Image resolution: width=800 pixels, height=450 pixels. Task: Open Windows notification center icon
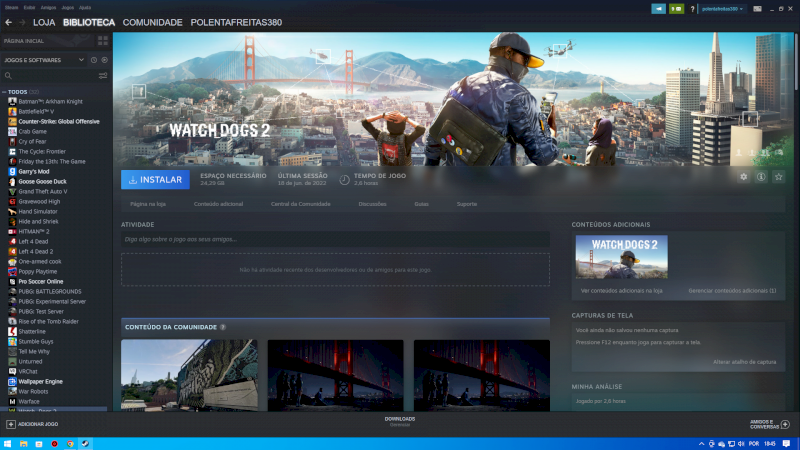786,443
